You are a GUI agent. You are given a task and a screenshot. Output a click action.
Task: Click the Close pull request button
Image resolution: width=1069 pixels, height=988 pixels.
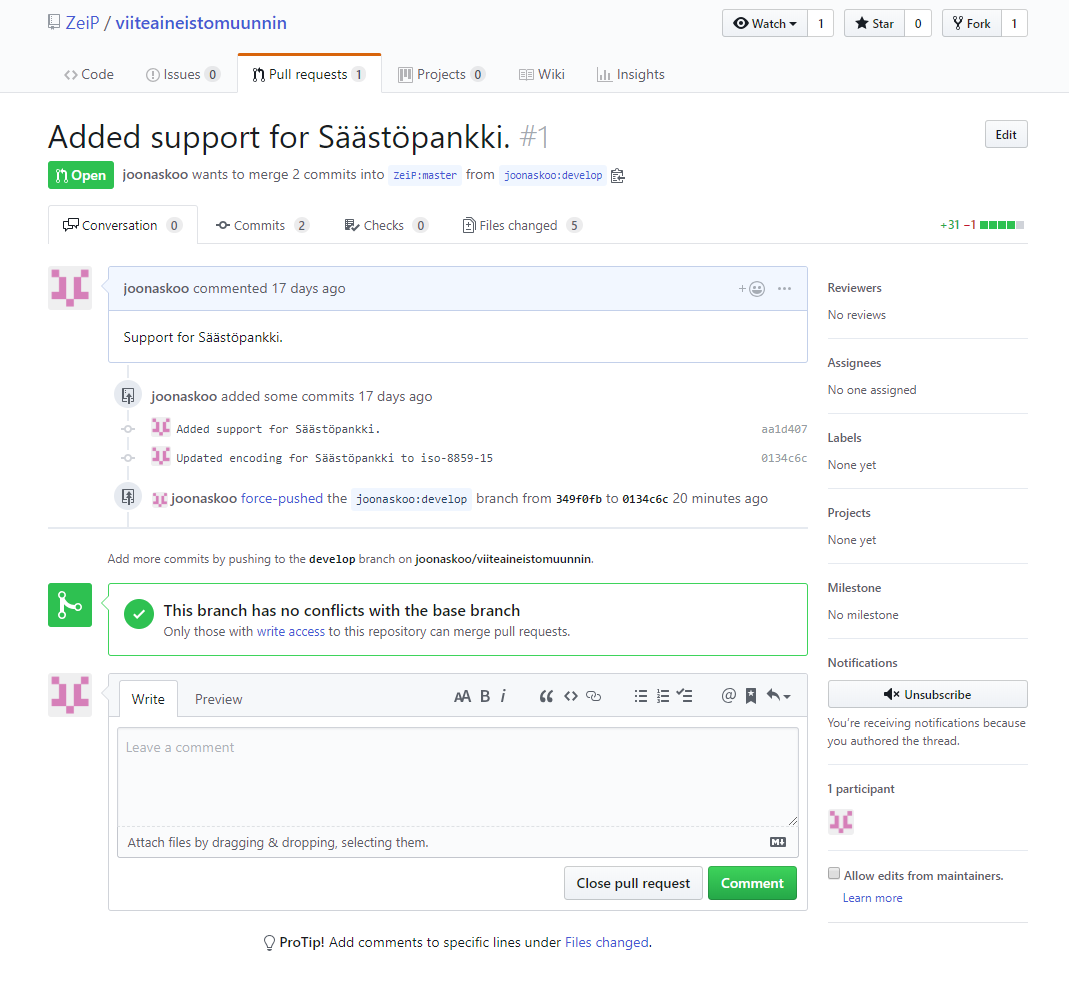tap(633, 883)
